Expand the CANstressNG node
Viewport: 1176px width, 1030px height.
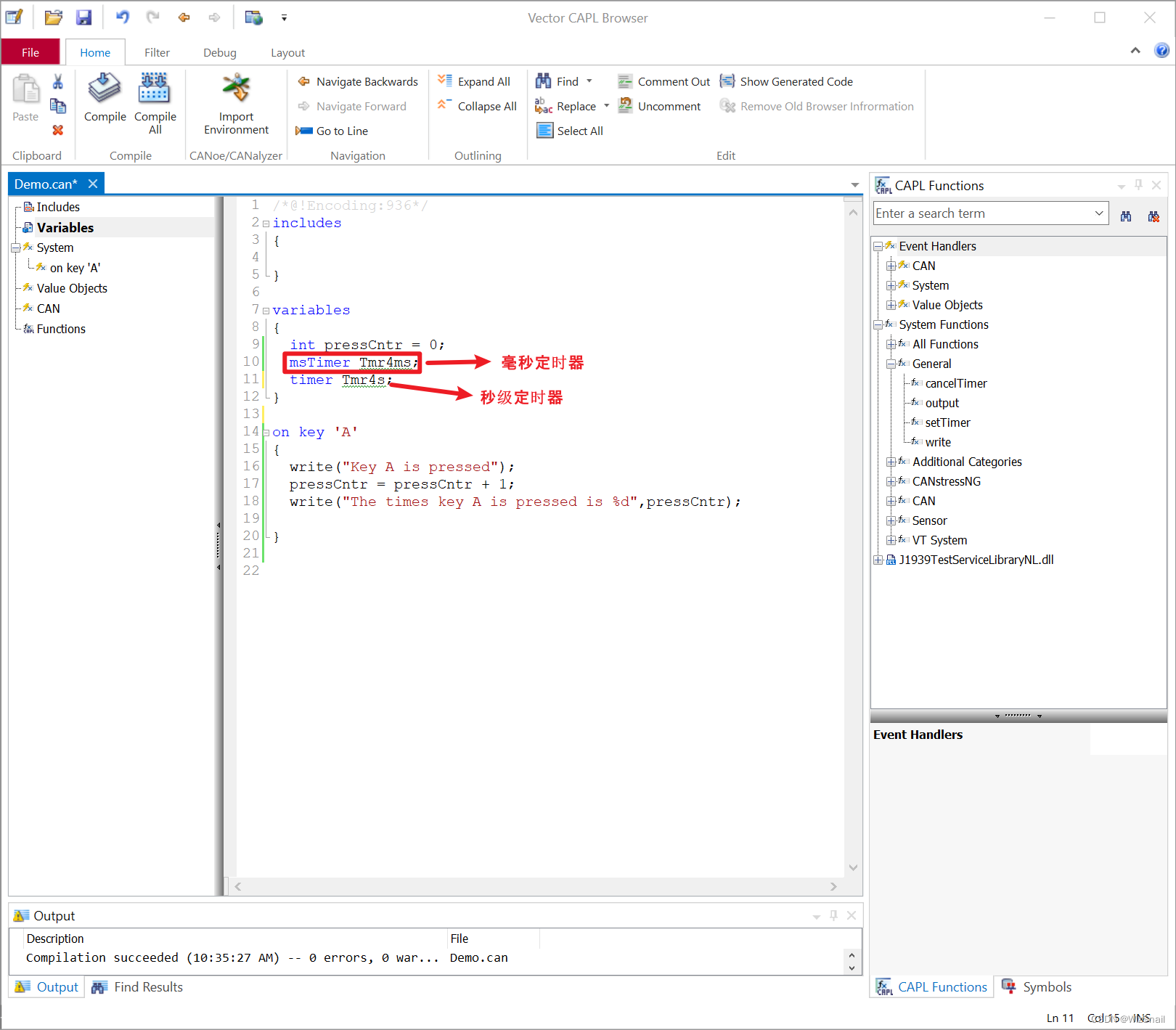click(891, 482)
